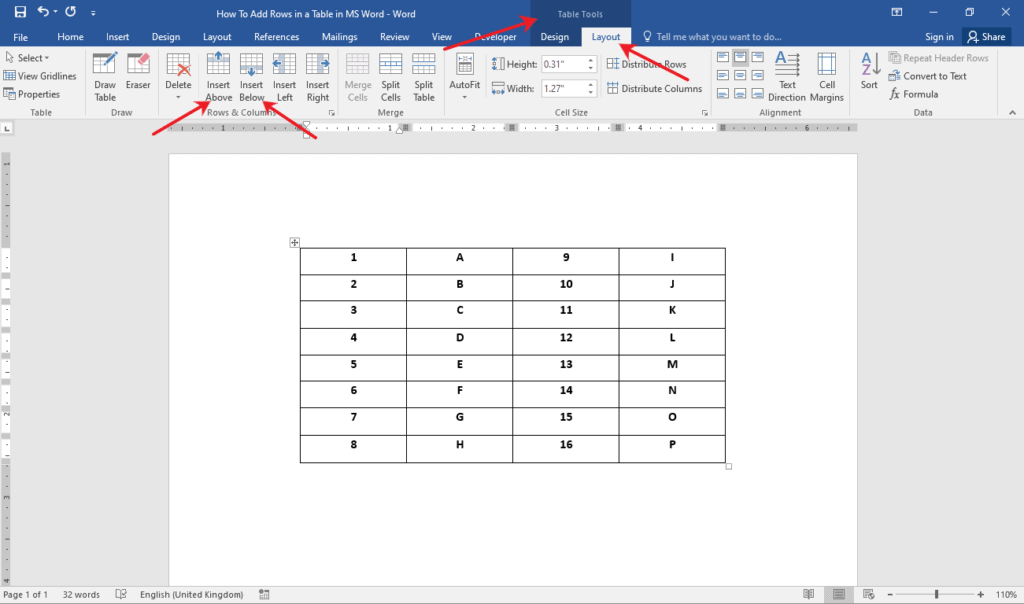Open the Formula dialog

(914, 94)
